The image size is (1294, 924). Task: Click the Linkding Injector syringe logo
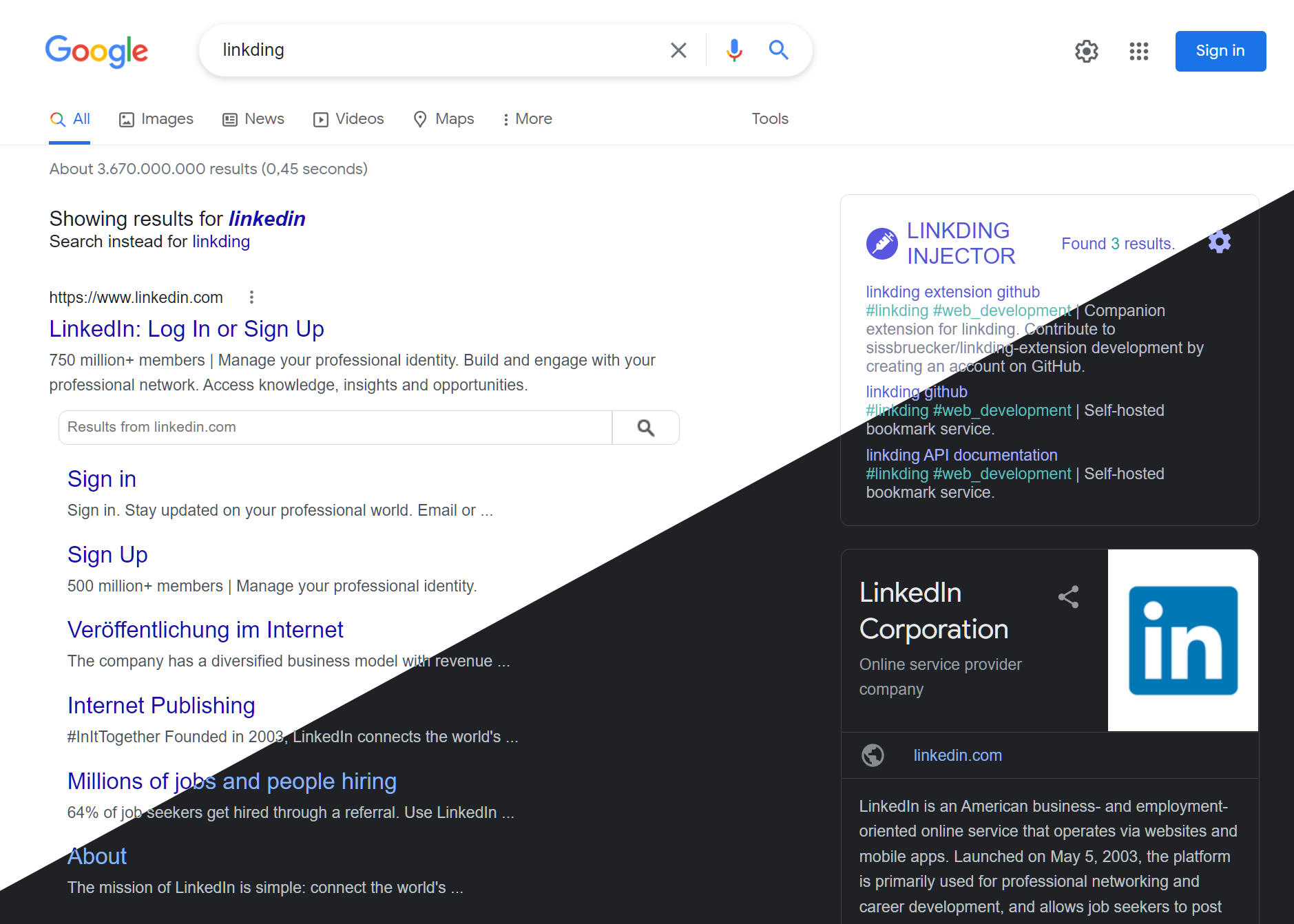pos(881,243)
